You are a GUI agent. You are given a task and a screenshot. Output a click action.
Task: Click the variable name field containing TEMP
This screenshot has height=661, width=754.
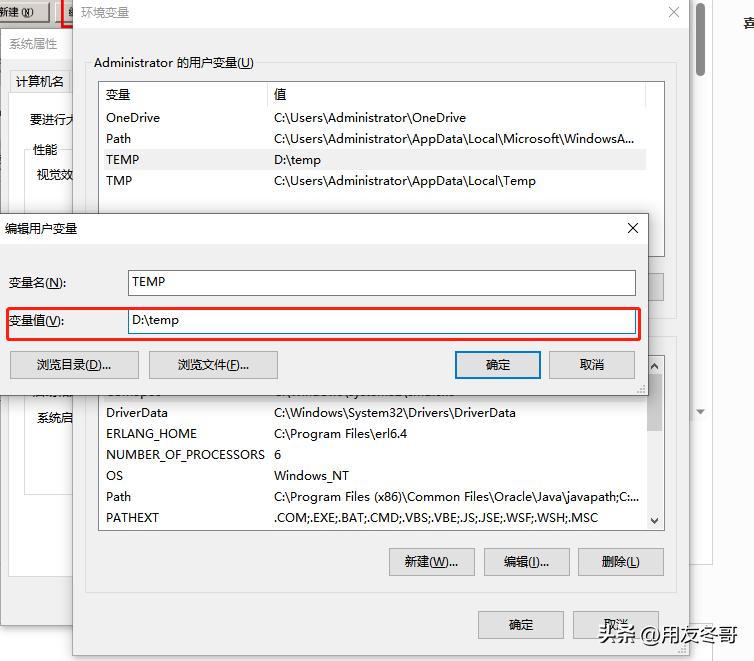[x=381, y=283]
